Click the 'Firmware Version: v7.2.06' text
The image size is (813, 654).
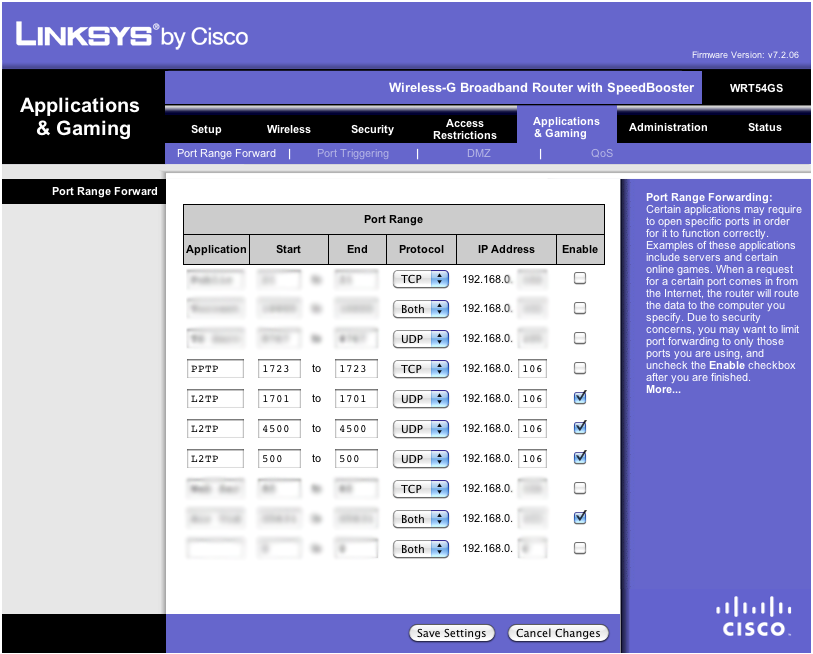(x=745, y=55)
